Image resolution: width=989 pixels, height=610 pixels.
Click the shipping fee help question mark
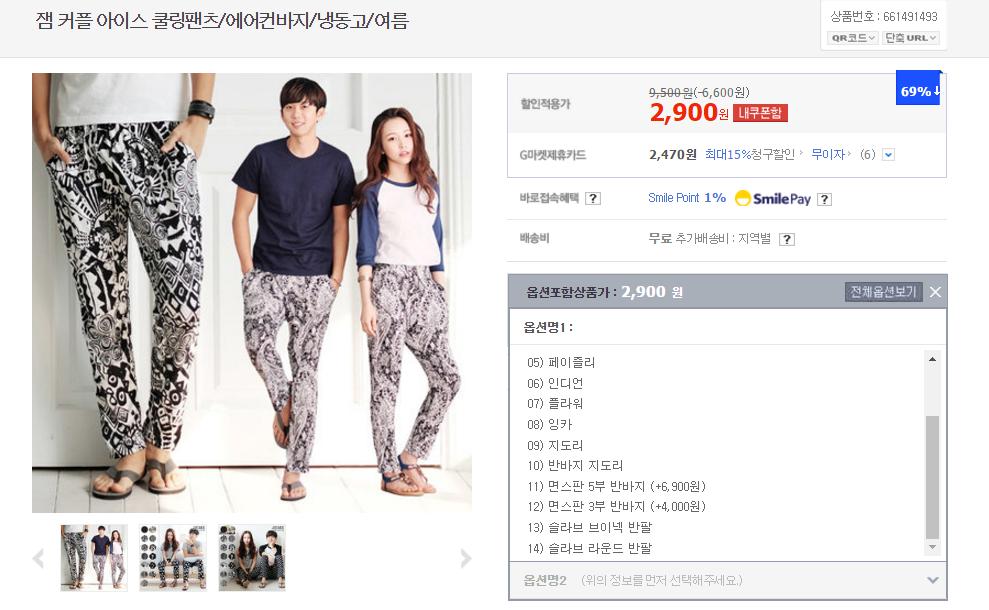coord(787,239)
